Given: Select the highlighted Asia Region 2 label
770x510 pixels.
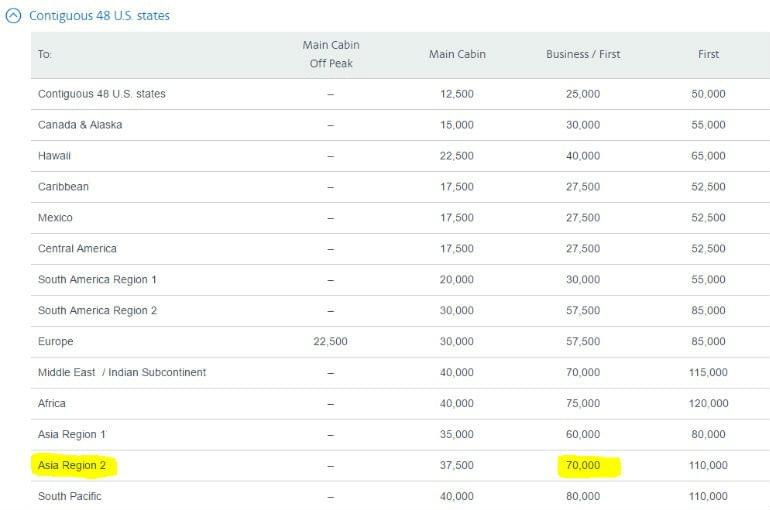Looking at the screenshot, I should 72,465.
